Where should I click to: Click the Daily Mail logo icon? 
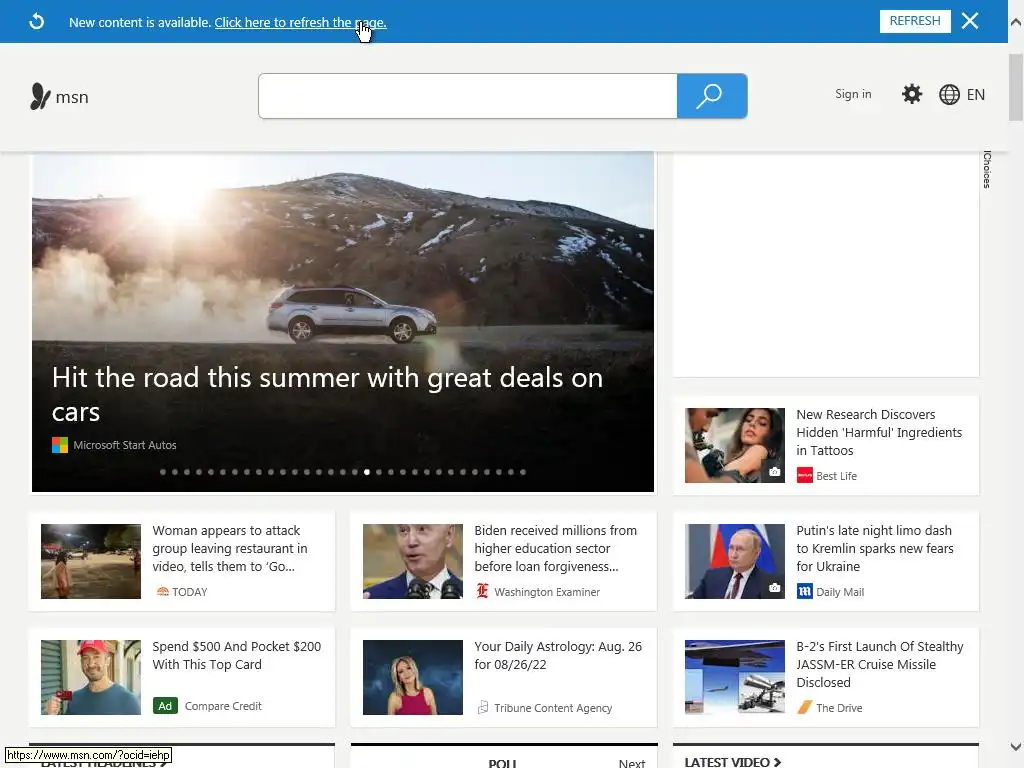(805, 592)
